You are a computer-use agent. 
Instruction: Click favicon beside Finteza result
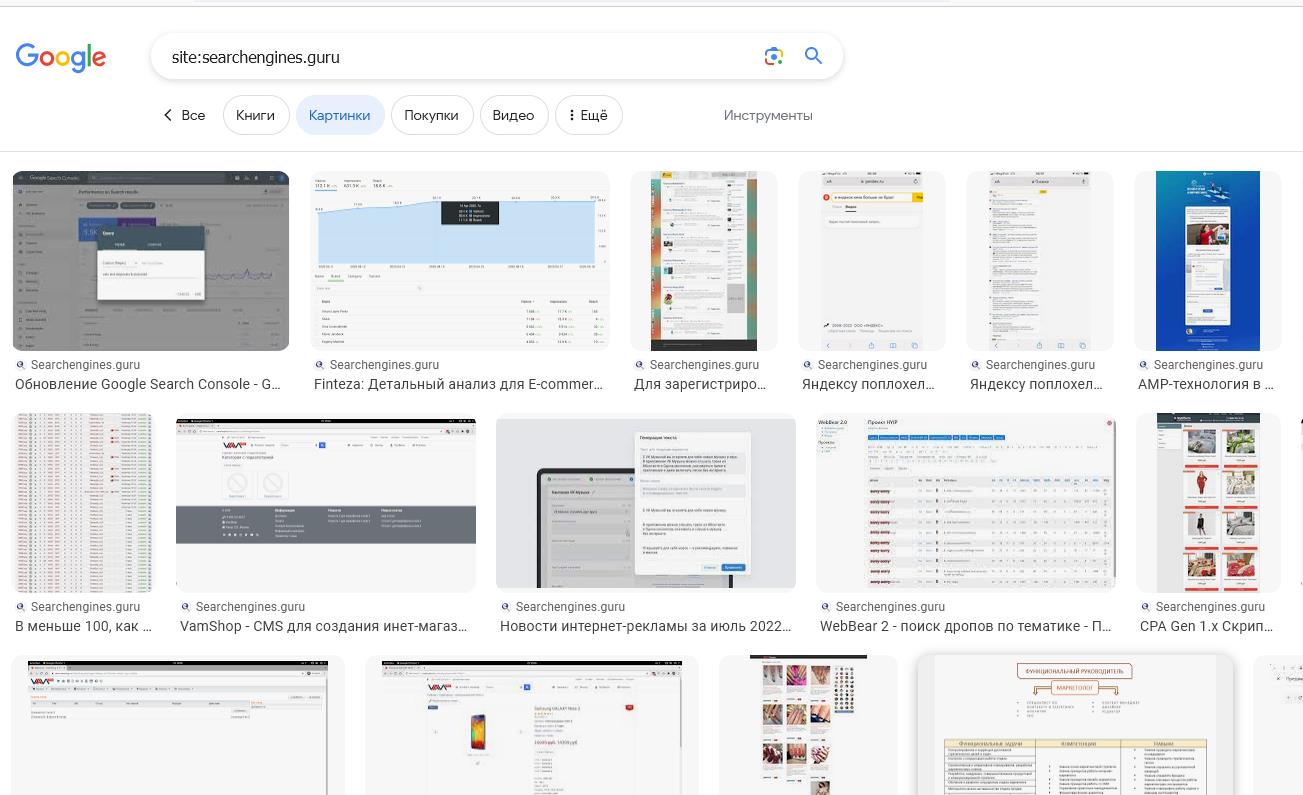pyautogui.click(x=320, y=365)
